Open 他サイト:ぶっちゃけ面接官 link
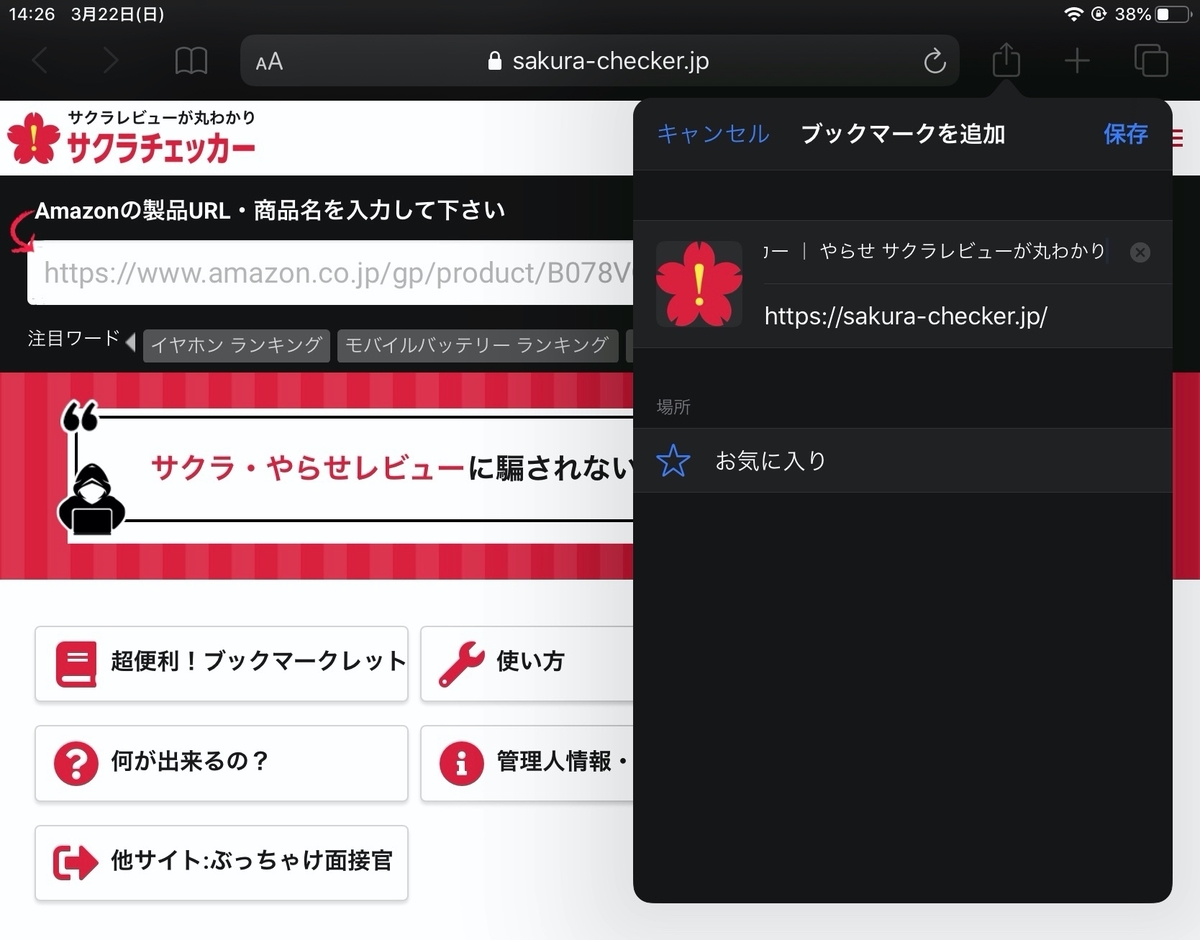The height and width of the screenshot is (940, 1200). coord(221,864)
